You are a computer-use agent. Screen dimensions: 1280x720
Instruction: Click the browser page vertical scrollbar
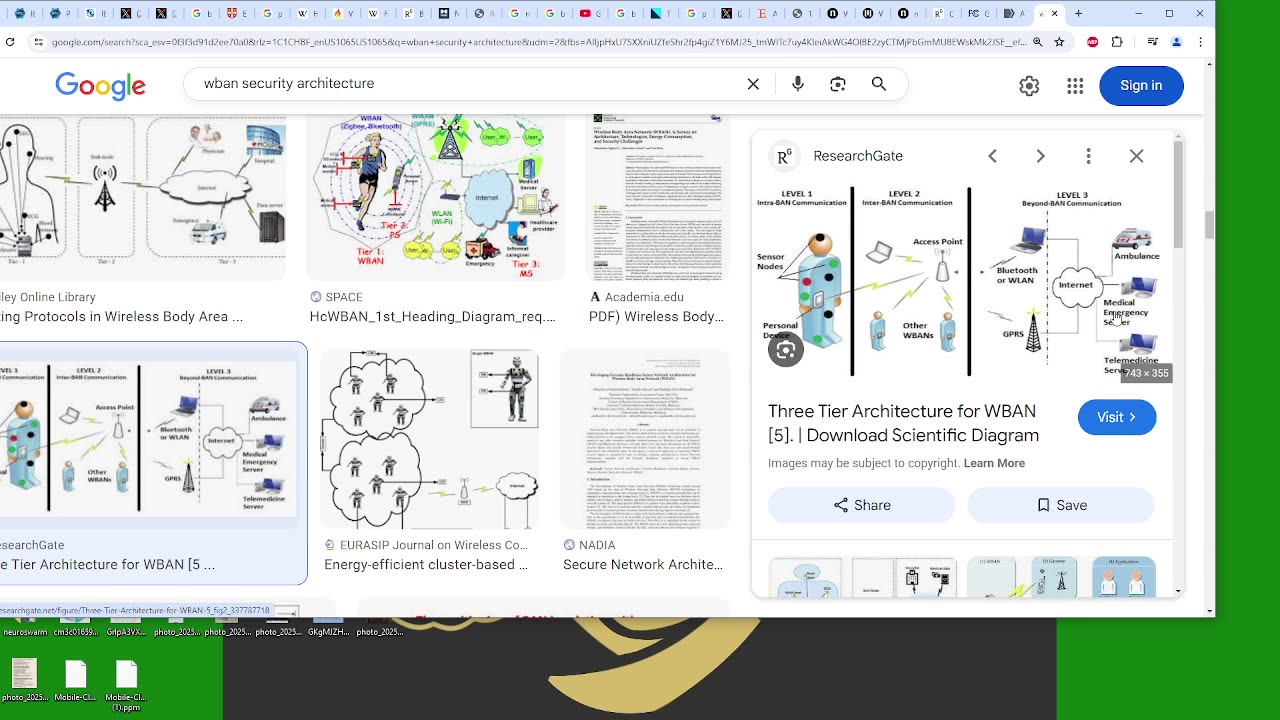tap(1210, 225)
